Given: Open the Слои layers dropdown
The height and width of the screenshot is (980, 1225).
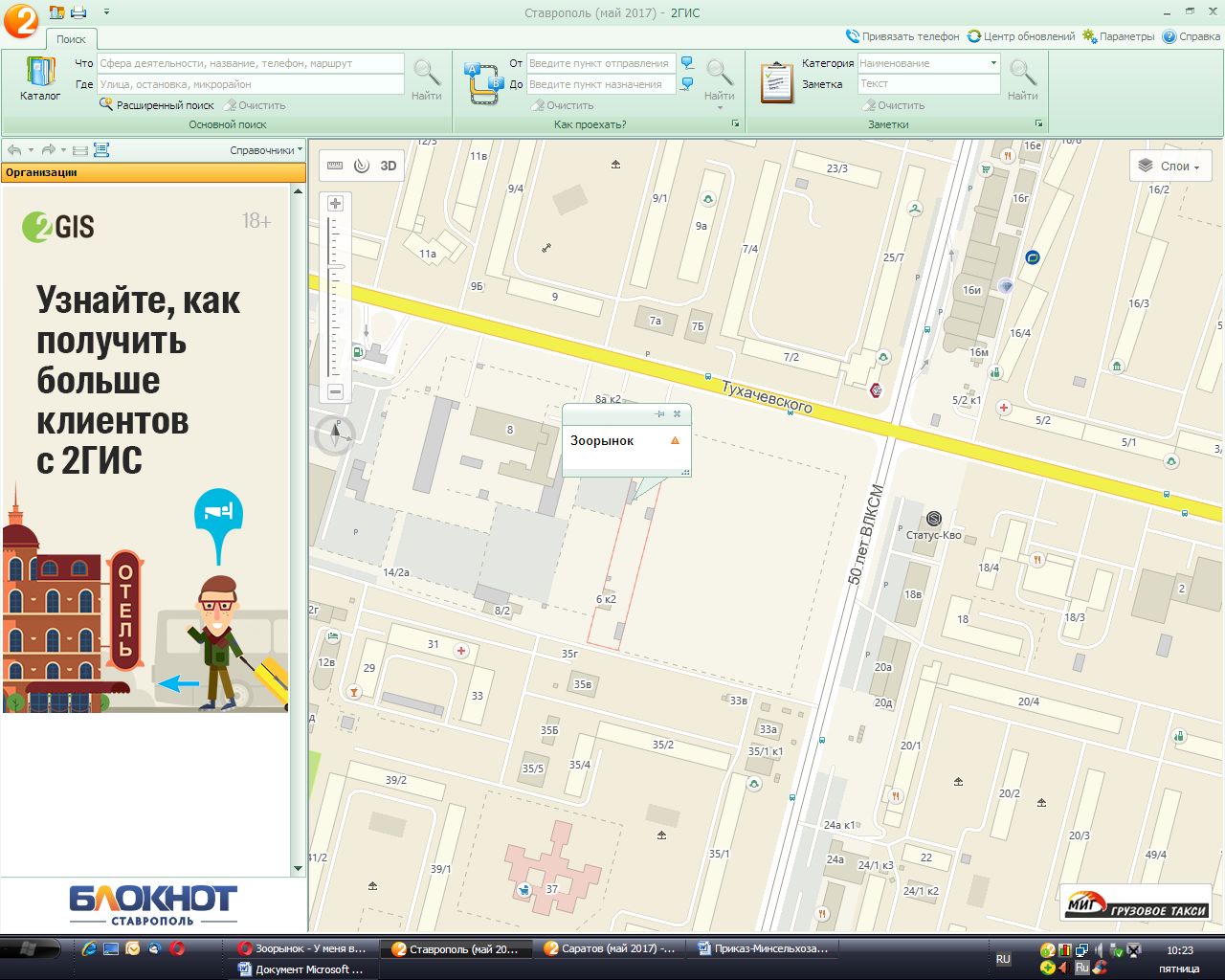Looking at the screenshot, I should tap(1169, 166).
